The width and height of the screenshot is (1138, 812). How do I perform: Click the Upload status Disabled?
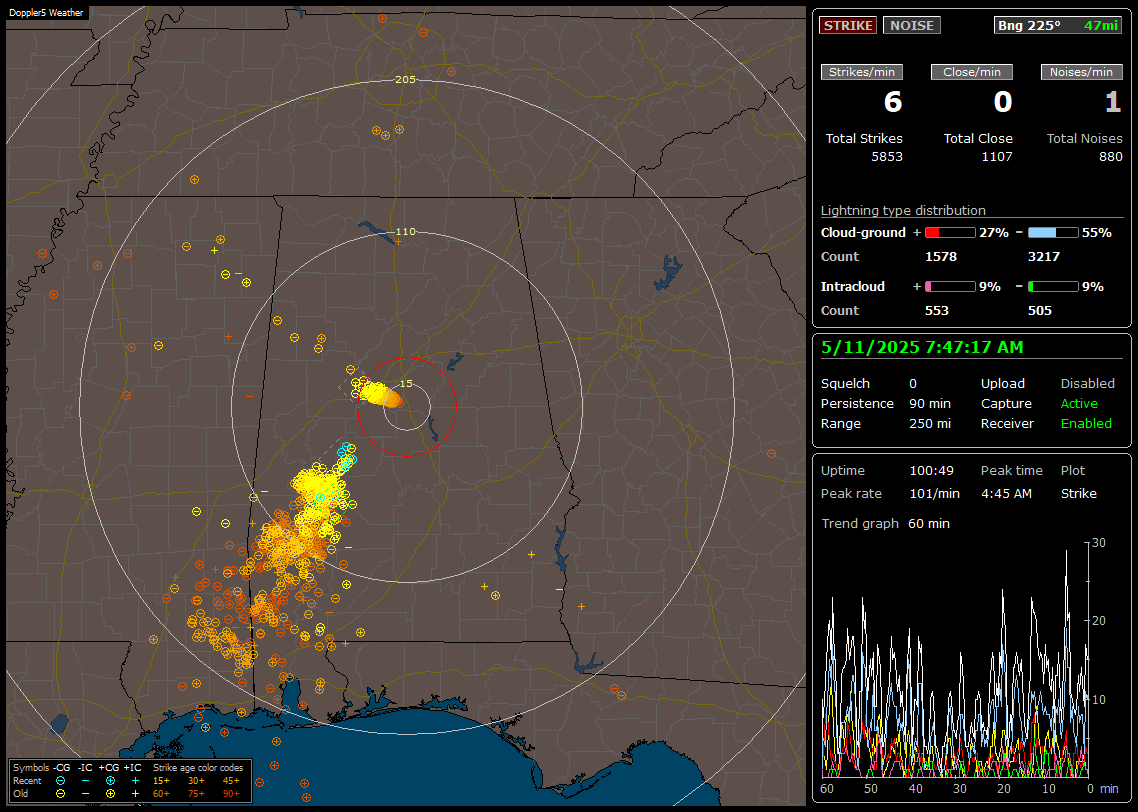coord(1087,384)
